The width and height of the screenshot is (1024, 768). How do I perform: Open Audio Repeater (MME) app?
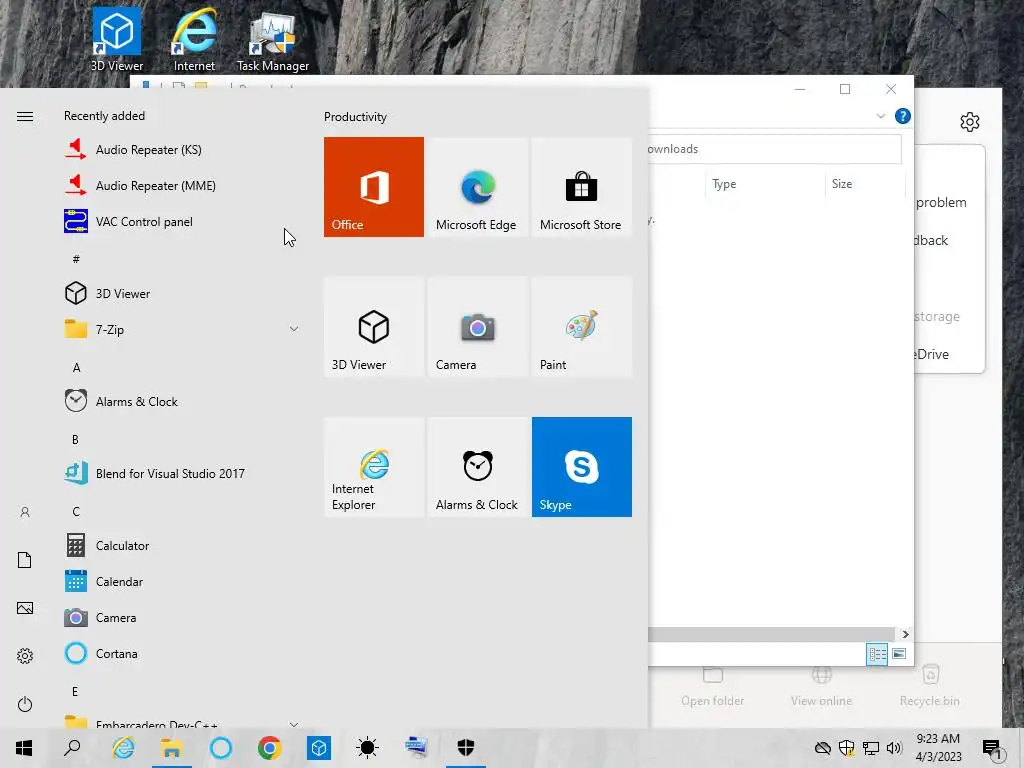tap(182, 185)
